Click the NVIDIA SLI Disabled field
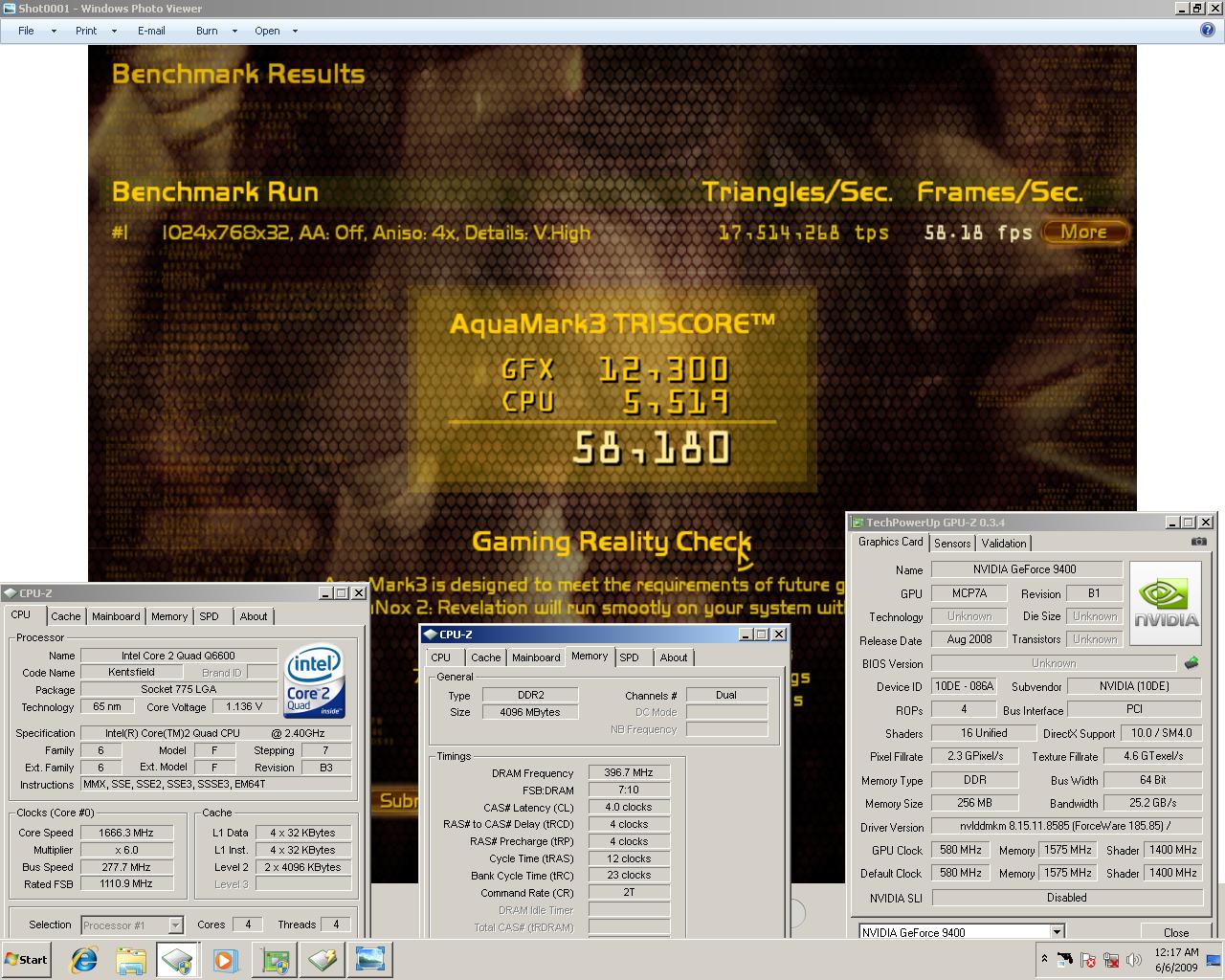 click(1067, 898)
